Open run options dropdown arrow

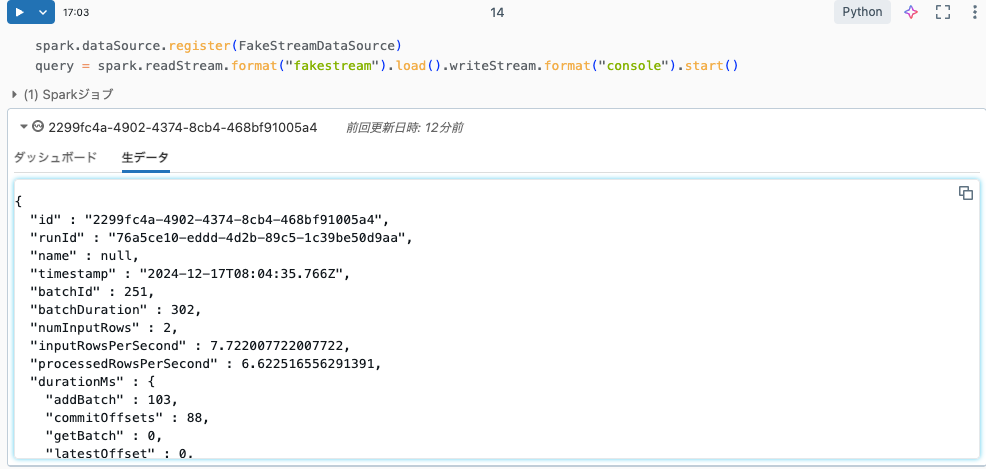point(43,12)
